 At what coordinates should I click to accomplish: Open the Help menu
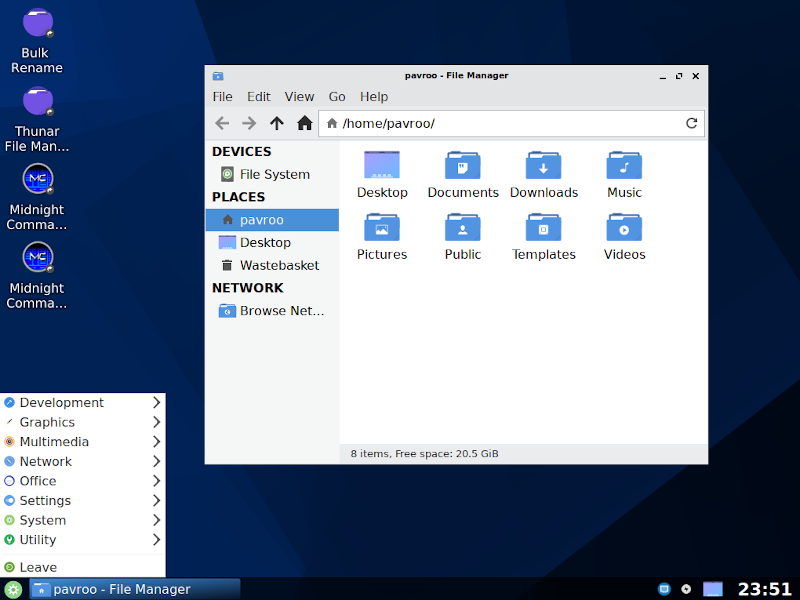coord(374,96)
